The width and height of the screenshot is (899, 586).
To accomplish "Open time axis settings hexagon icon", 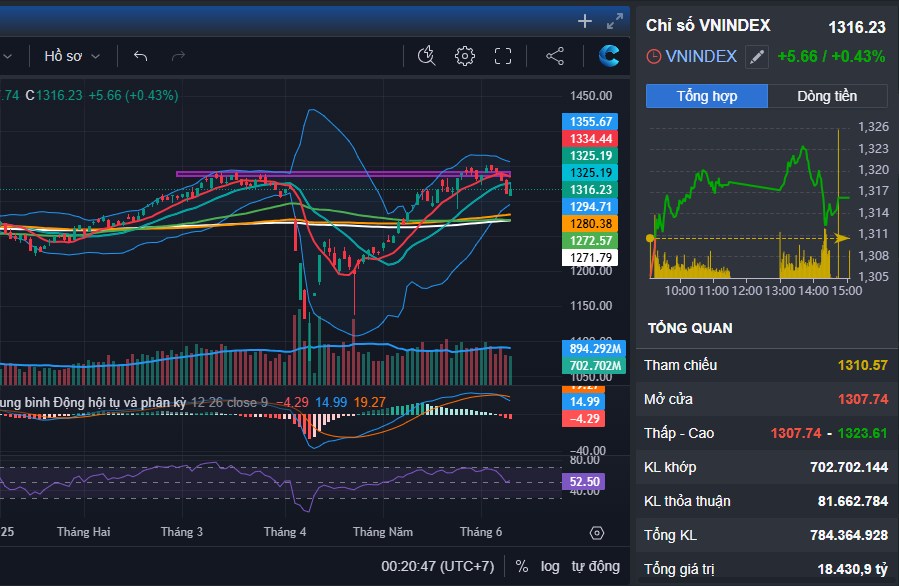I will (x=596, y=533).
